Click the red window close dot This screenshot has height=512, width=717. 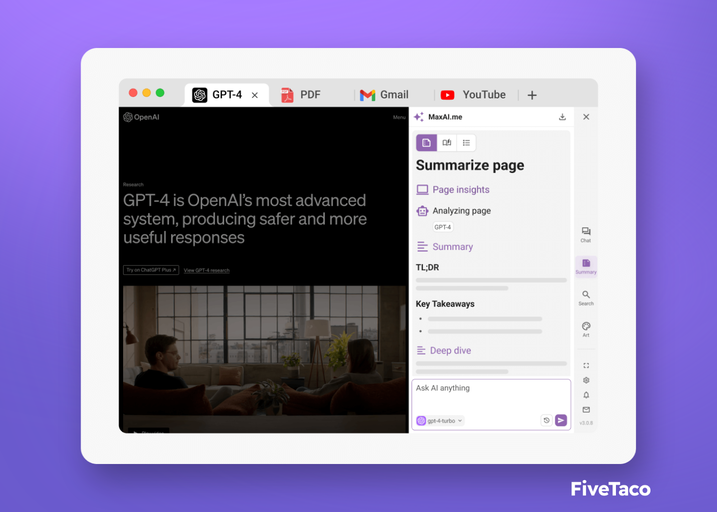[x=133, y=93]
